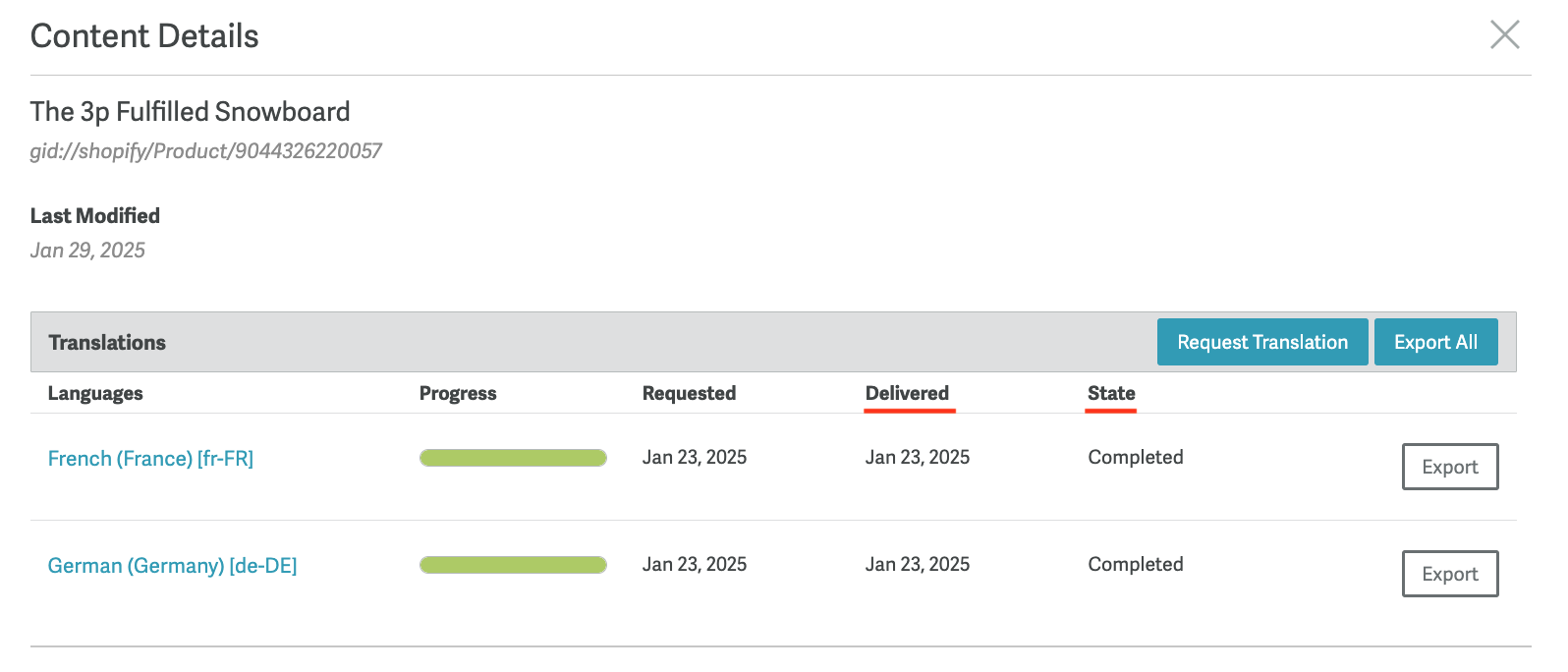Export the German translation
This screenshot has height=672, width=1568.
(1449, 574)
